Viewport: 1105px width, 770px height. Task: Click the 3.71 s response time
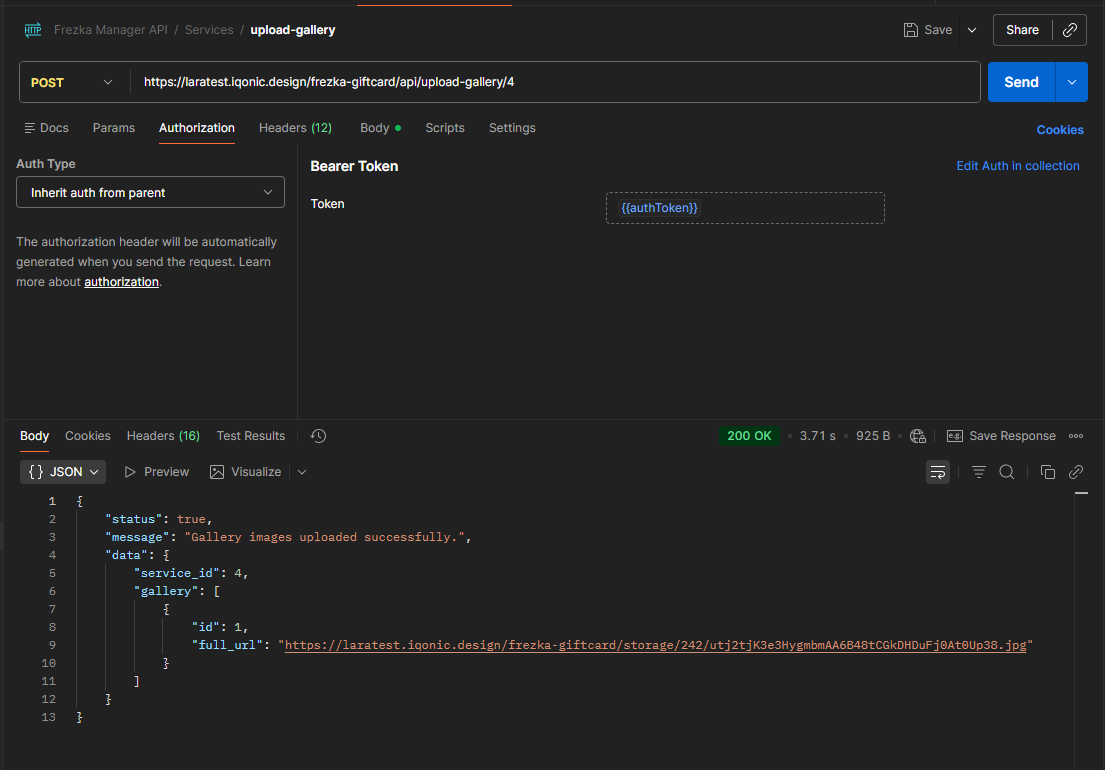817,436
